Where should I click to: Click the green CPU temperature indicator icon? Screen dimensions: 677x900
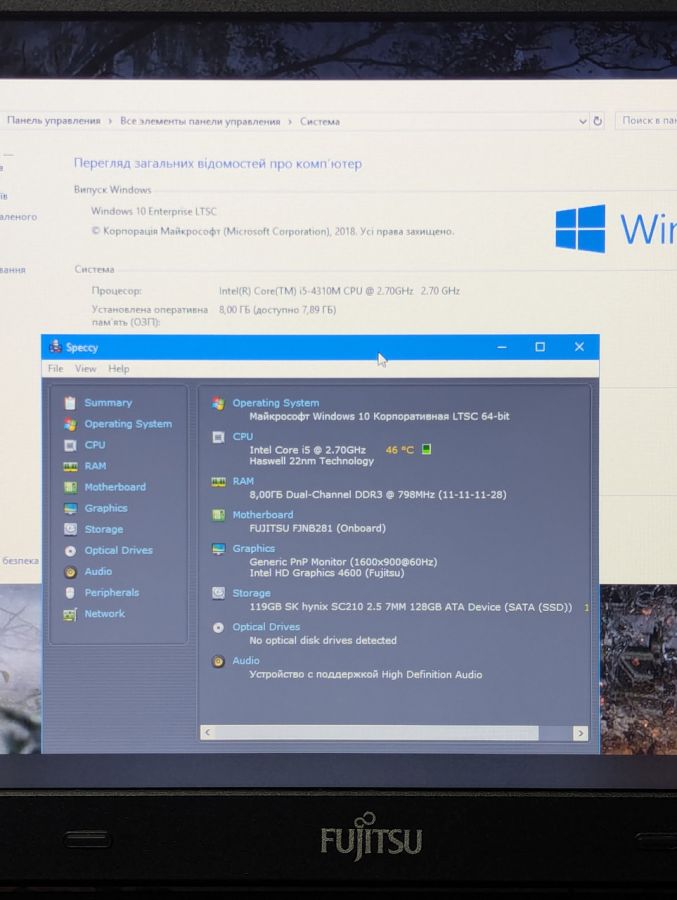[x=426, y=449]
